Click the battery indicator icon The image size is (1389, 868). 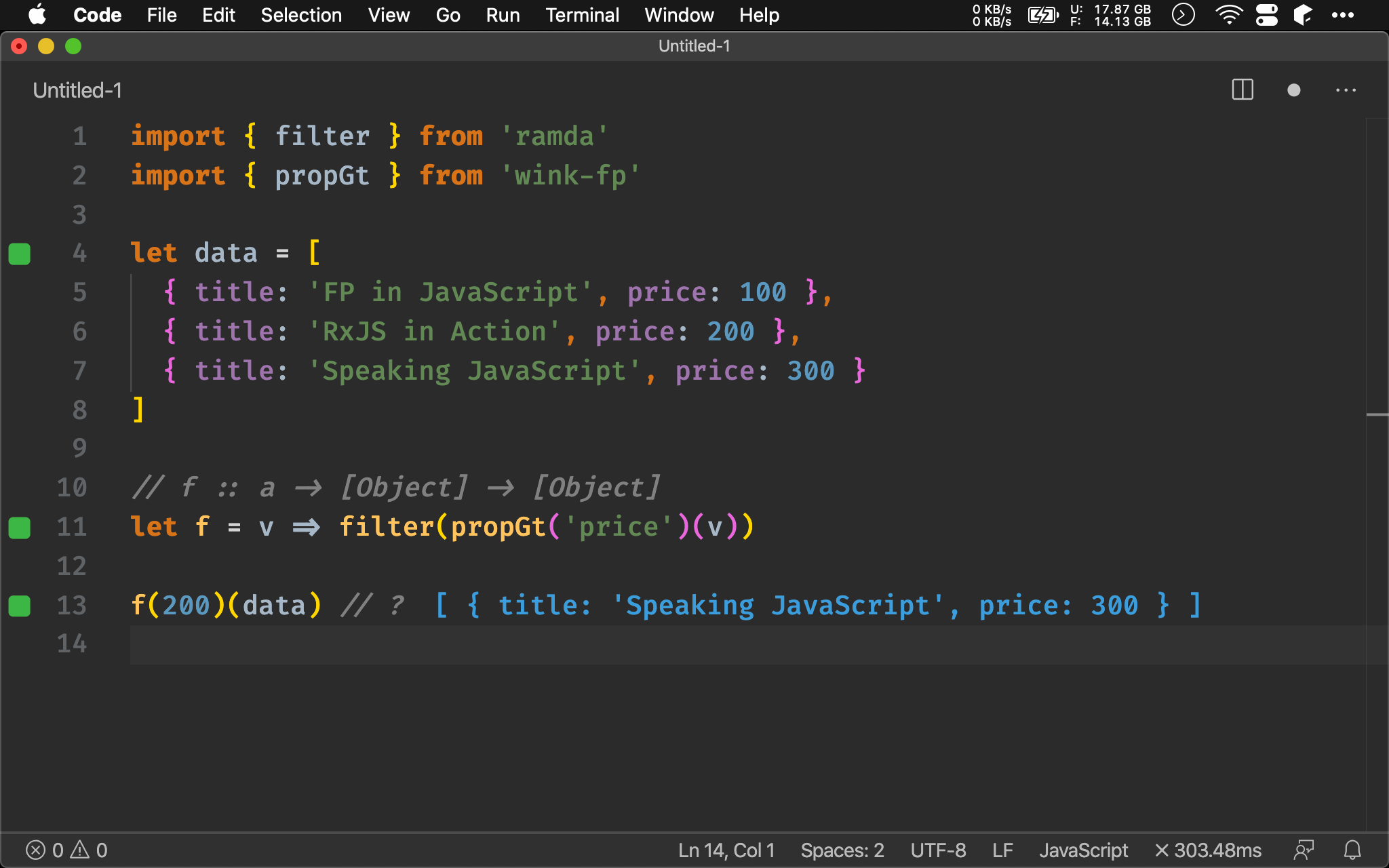coord(1043,15)
